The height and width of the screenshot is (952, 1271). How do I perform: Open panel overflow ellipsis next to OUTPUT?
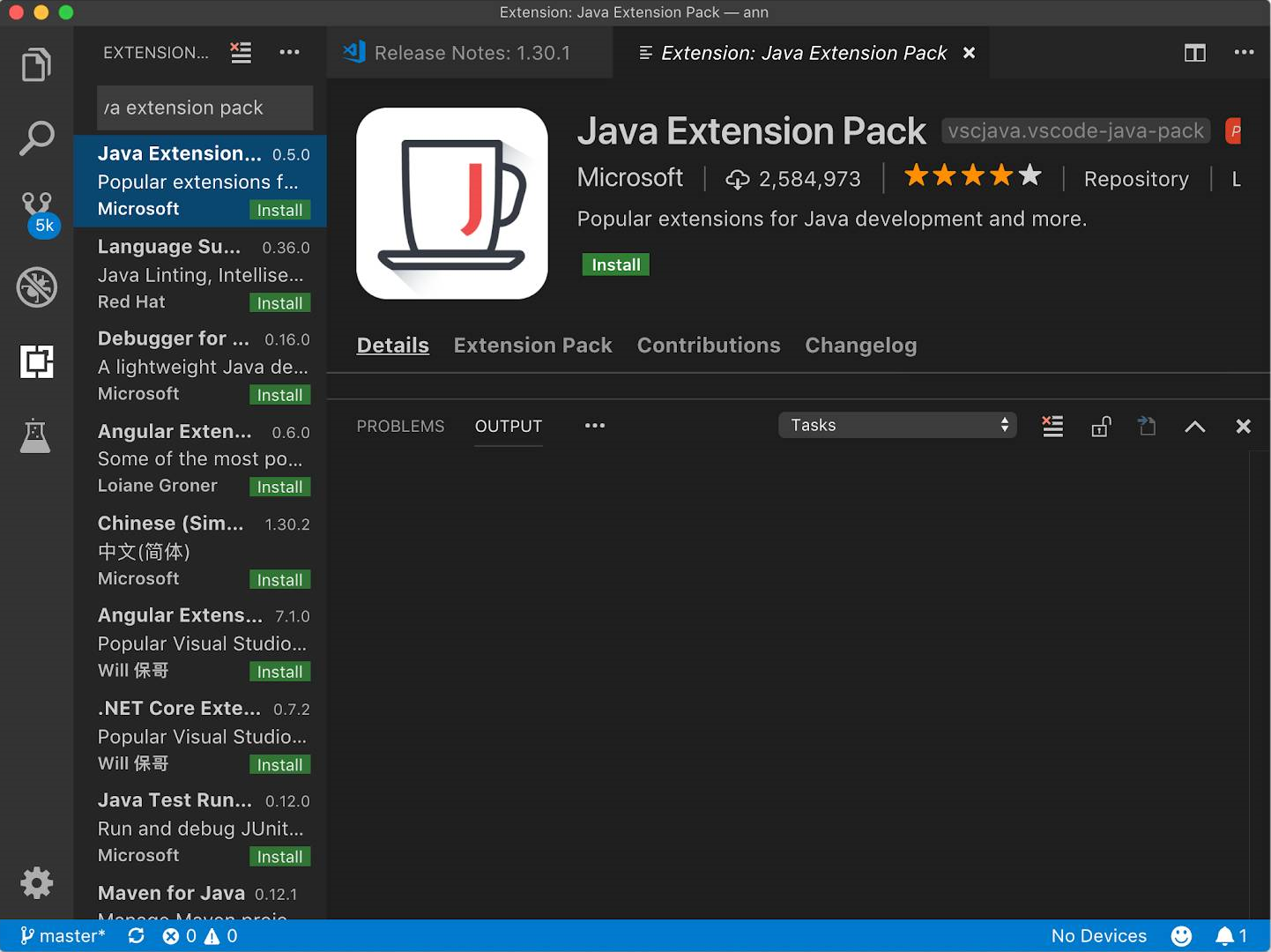pyautogui.click(x=595, y=426)
